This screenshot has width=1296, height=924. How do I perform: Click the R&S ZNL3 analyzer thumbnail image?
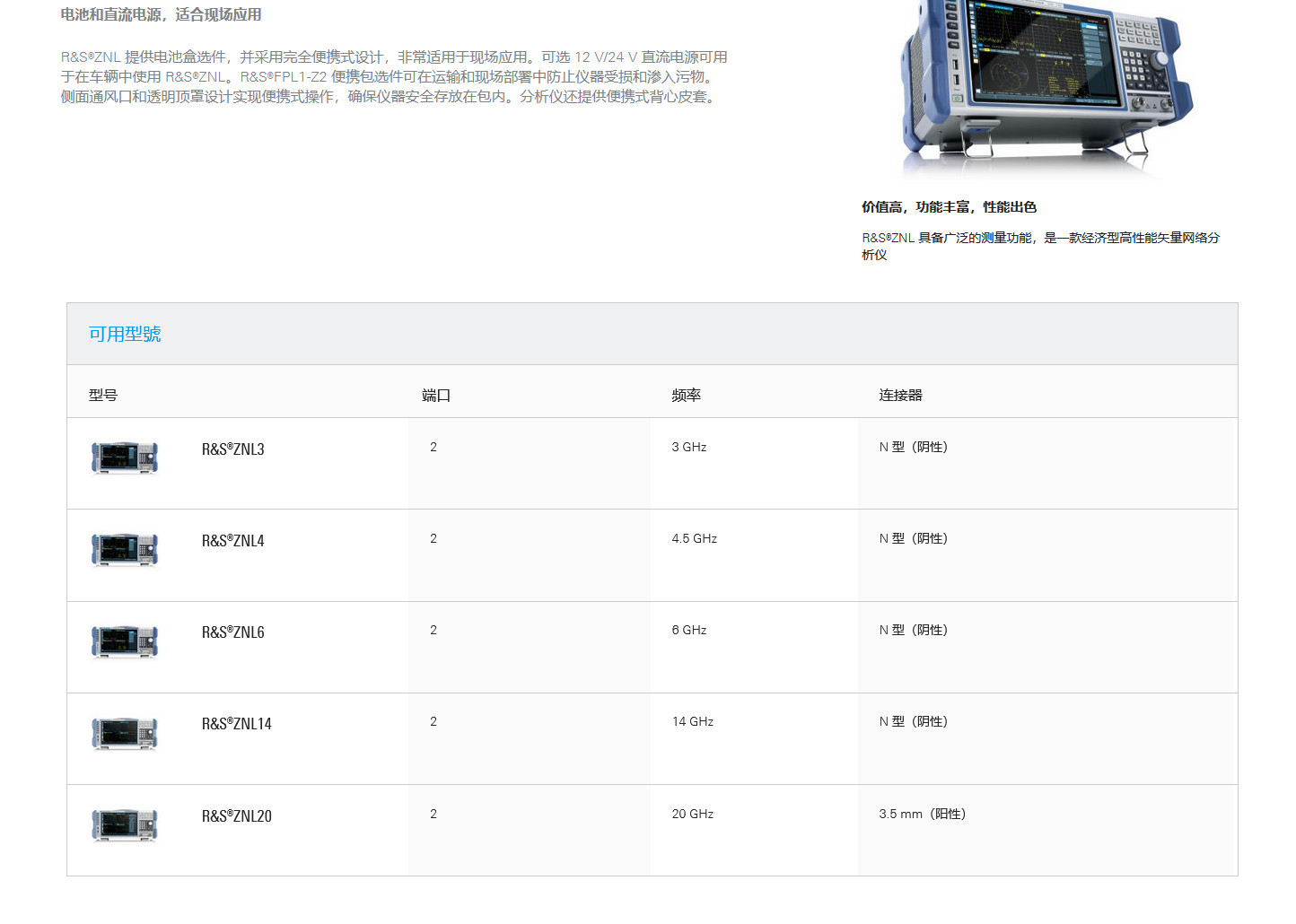[x=125, y=458]
